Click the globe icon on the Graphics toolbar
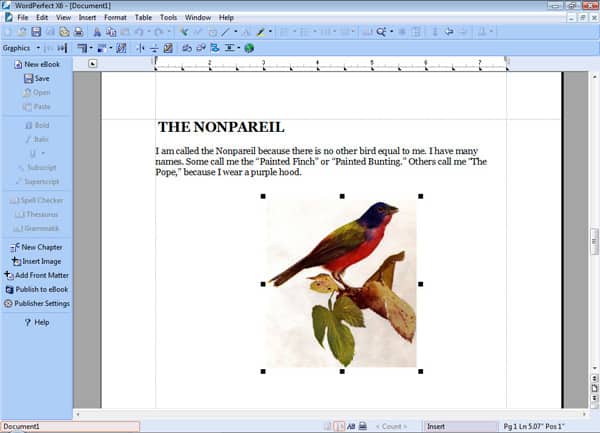Image resolution: width=600 pixels, height=433 pixels. click(248, 47)
